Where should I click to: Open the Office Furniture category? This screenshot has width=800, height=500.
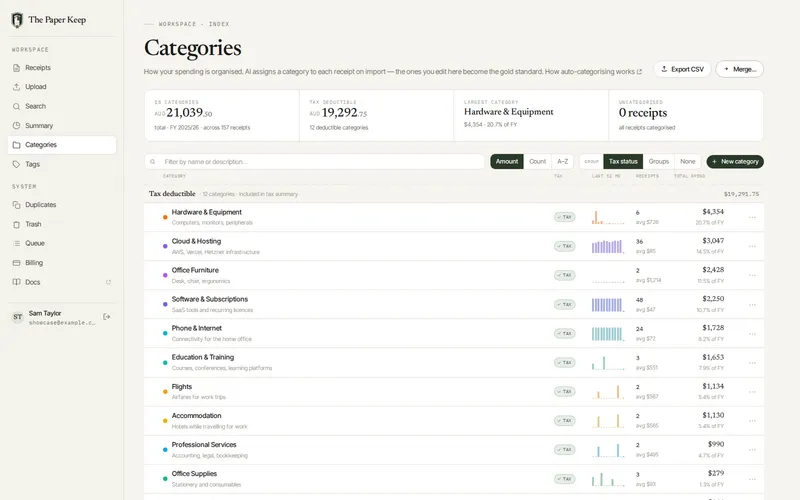click(454, 276)
